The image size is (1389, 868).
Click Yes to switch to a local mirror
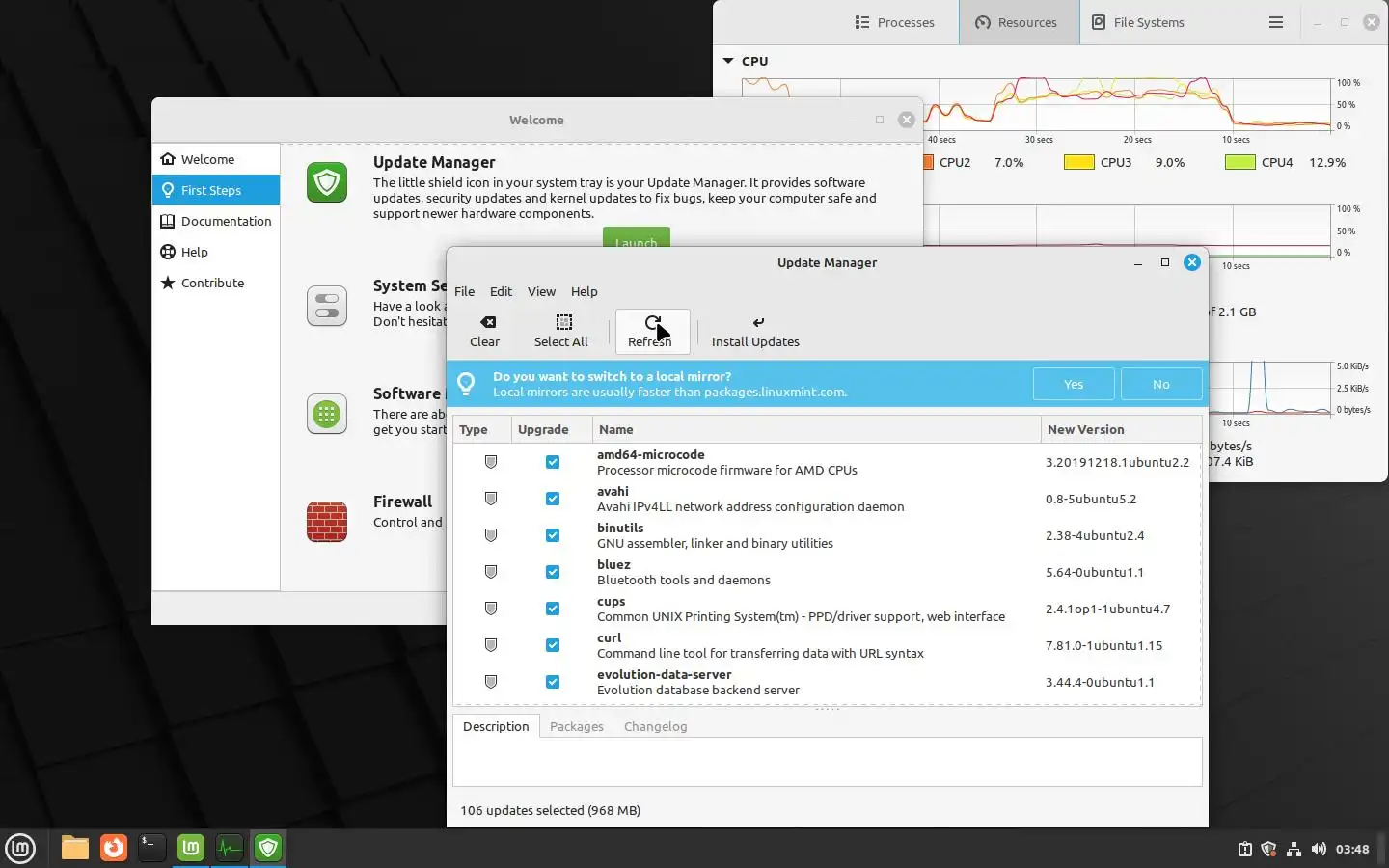[1074, 384]
